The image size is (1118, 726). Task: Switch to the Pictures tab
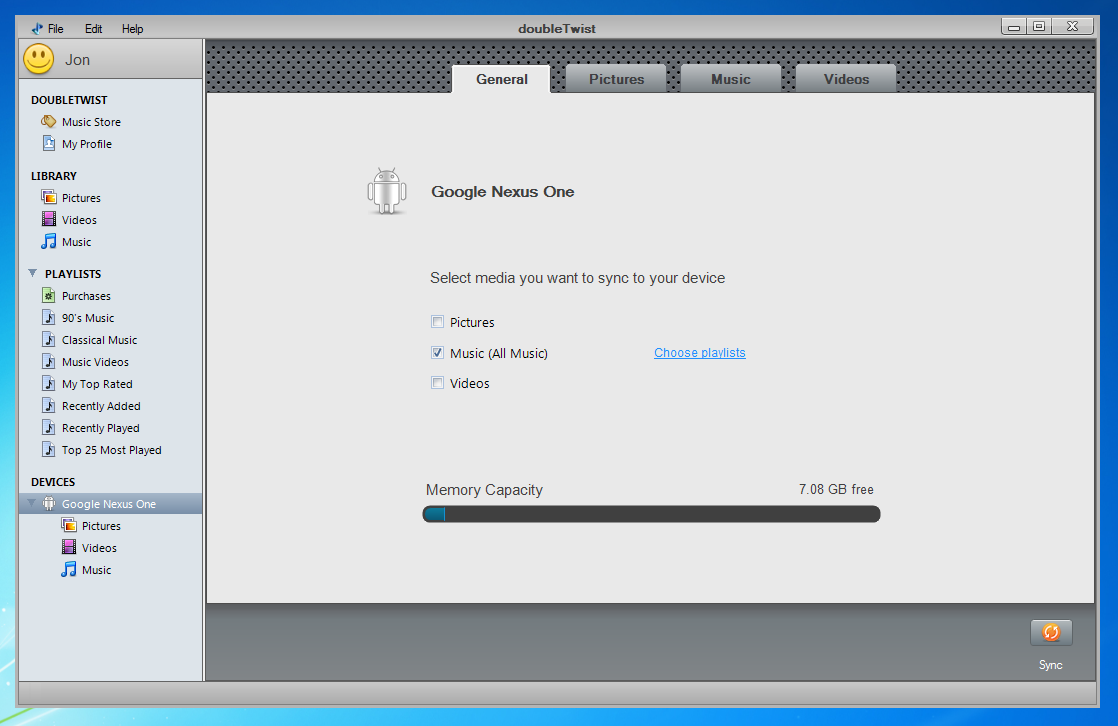616,79
